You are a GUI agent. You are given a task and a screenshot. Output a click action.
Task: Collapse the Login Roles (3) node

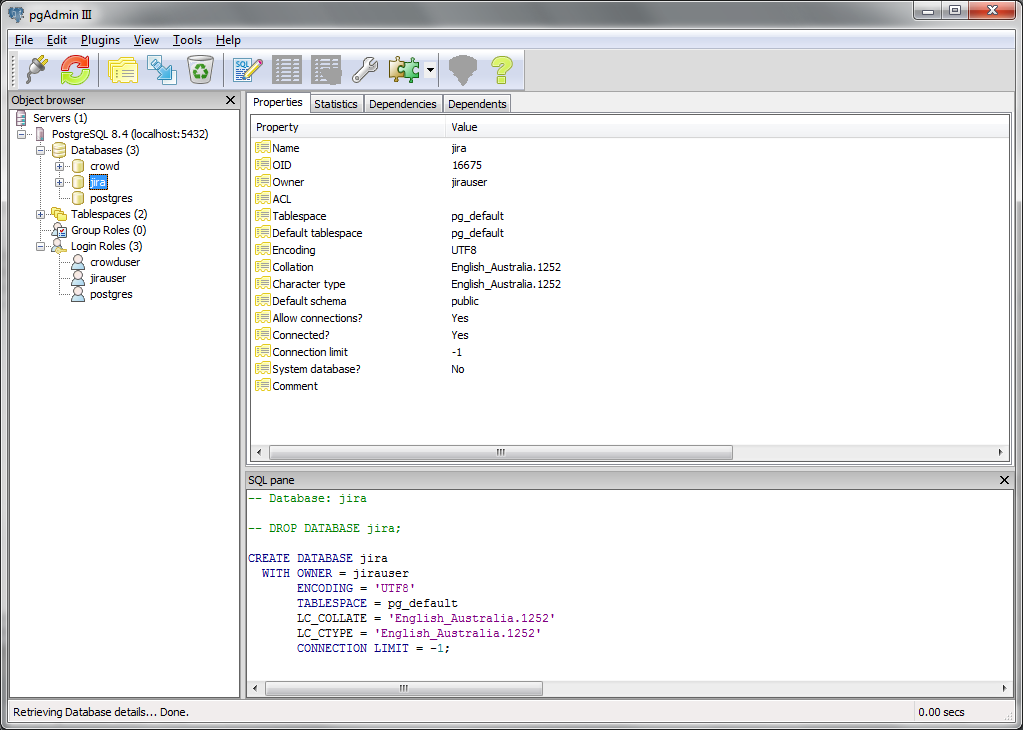pyautogui.click(x=40, y=246)
